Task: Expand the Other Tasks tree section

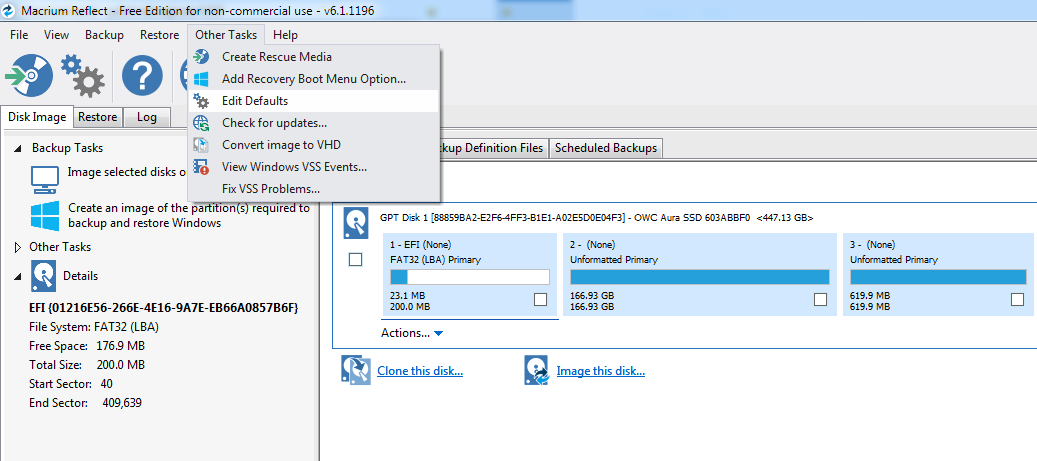Action: point(18,247)
